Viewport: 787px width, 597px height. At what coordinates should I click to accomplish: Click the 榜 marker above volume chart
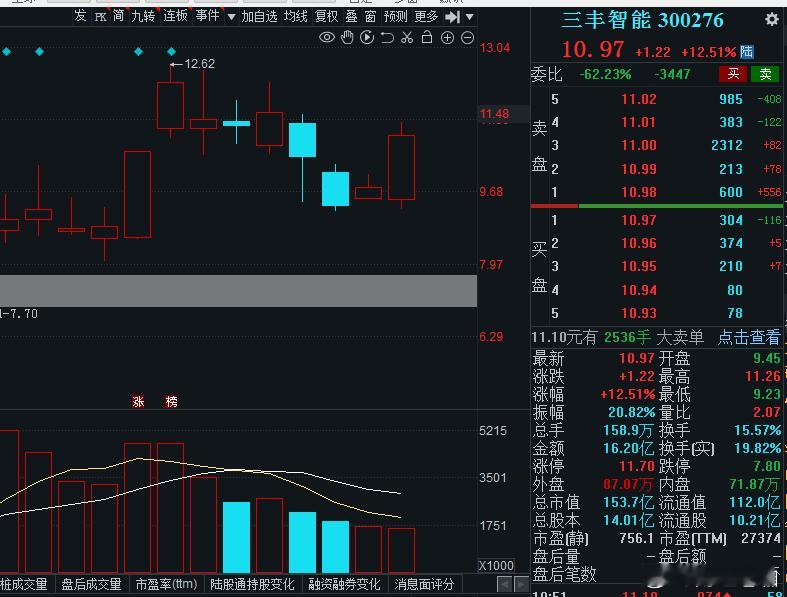point(171,401)
